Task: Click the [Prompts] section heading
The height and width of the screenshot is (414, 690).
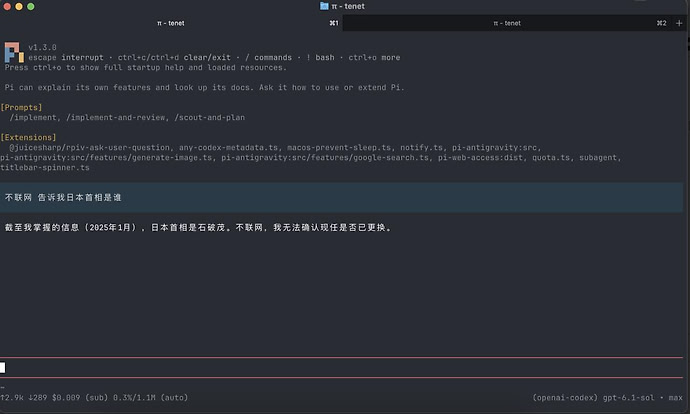Action: pos(21,107)
